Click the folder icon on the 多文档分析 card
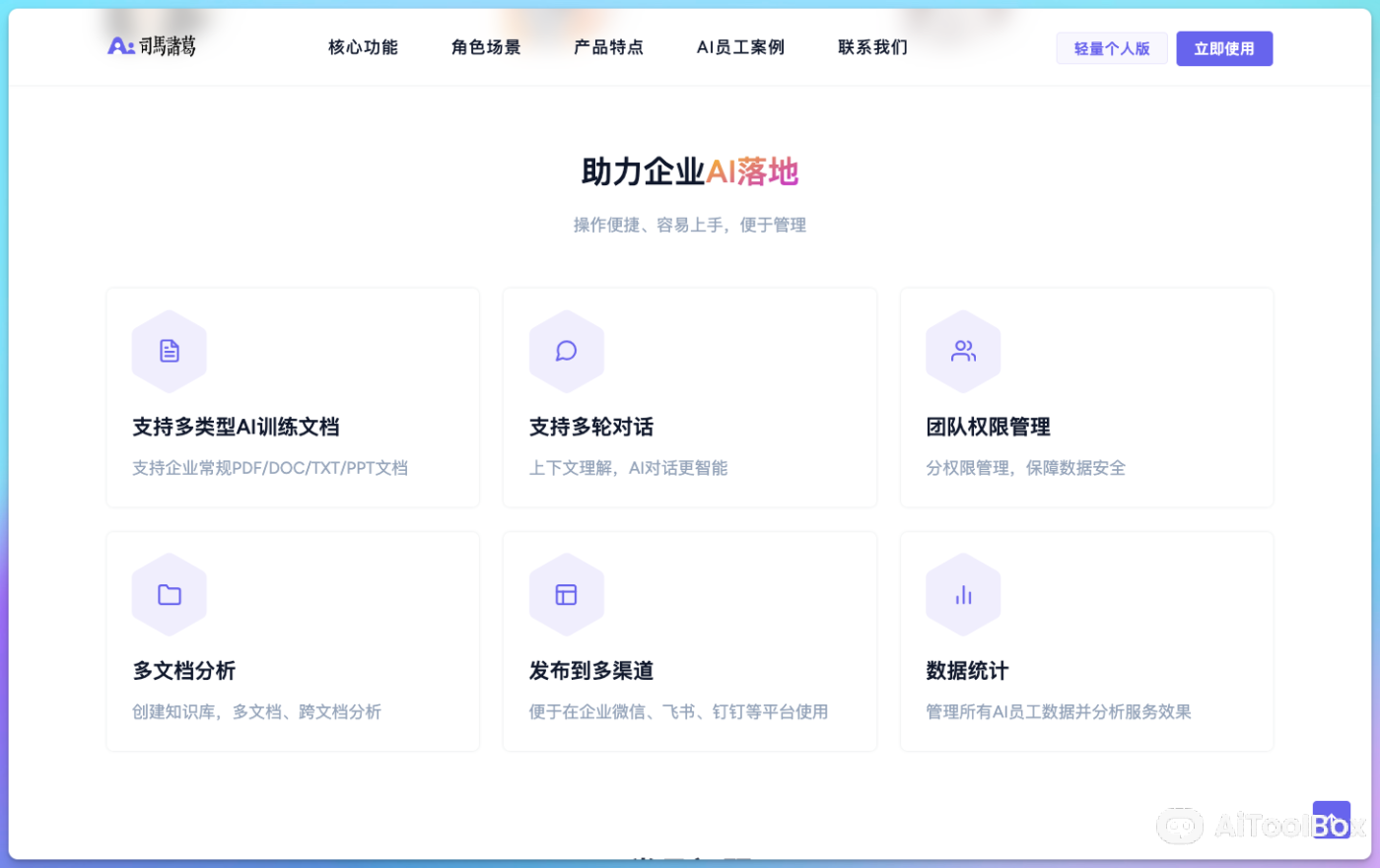This screenshot has width=1380, height=868. [169, 594]
